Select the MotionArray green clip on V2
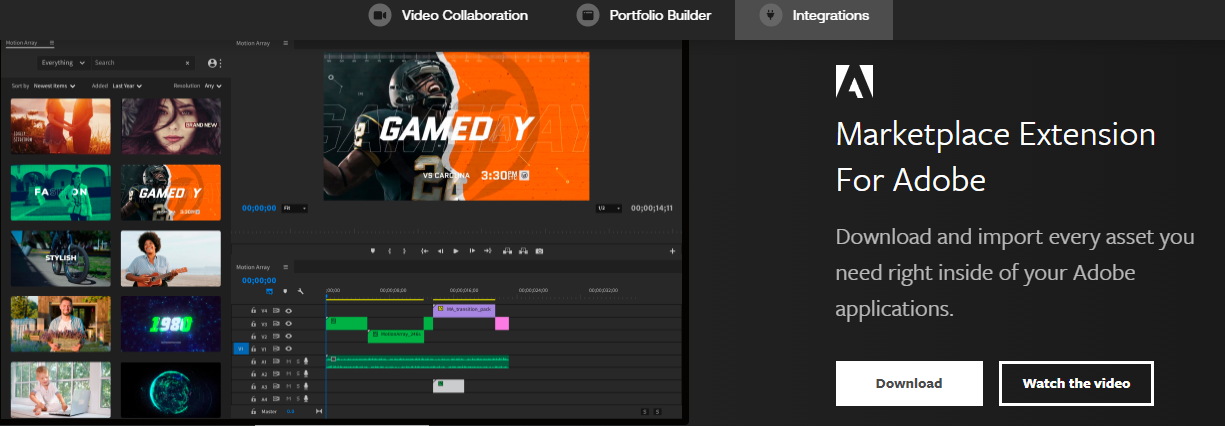Image resolution: width=1225 pixels, height=426 pixels. (396, 336)
